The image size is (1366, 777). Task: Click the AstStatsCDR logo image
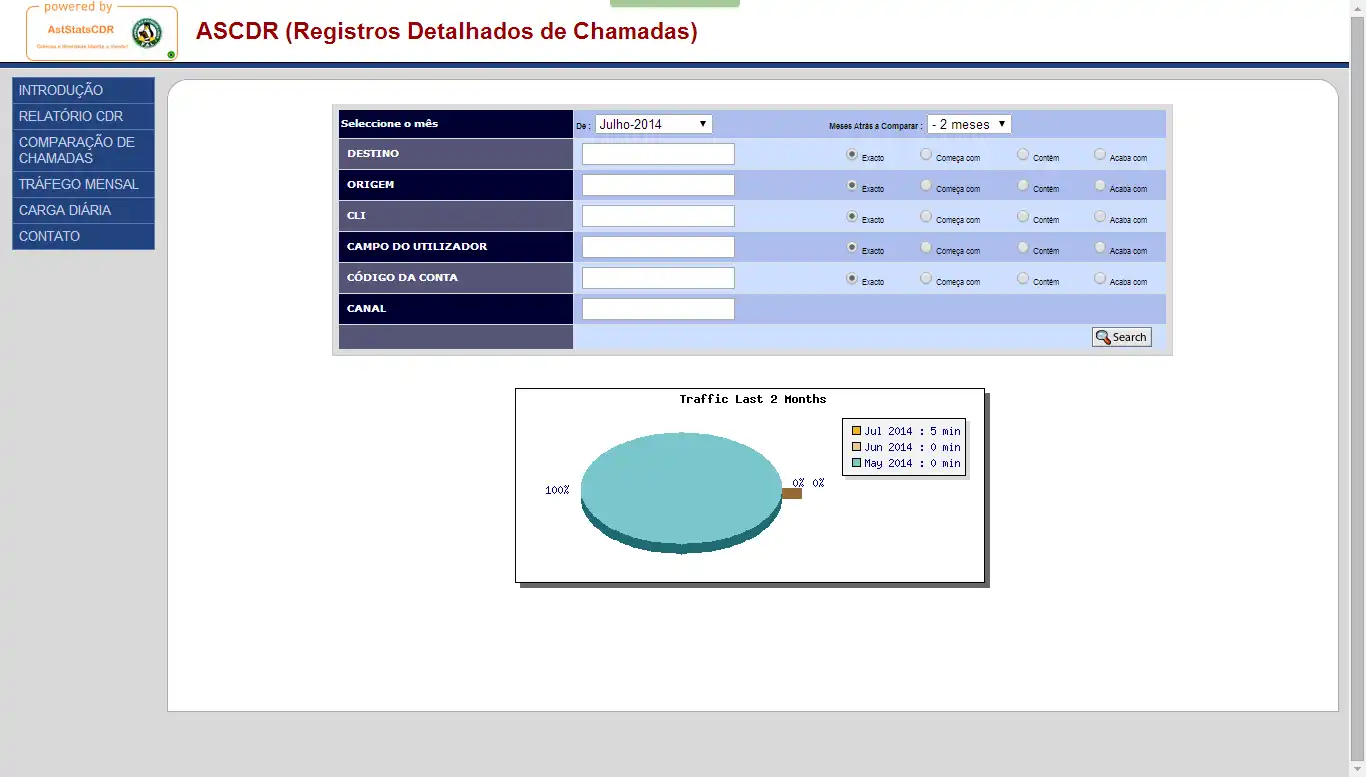coord(102,31)
